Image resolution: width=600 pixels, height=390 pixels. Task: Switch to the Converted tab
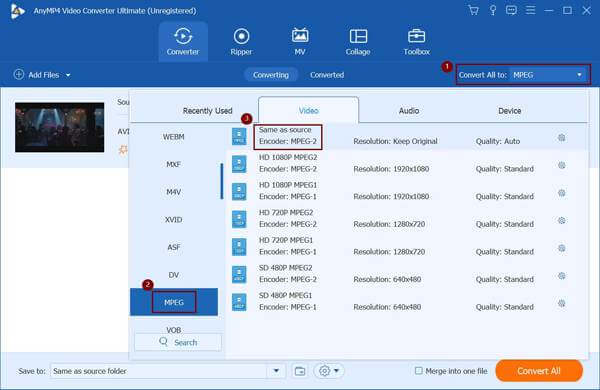327,75
